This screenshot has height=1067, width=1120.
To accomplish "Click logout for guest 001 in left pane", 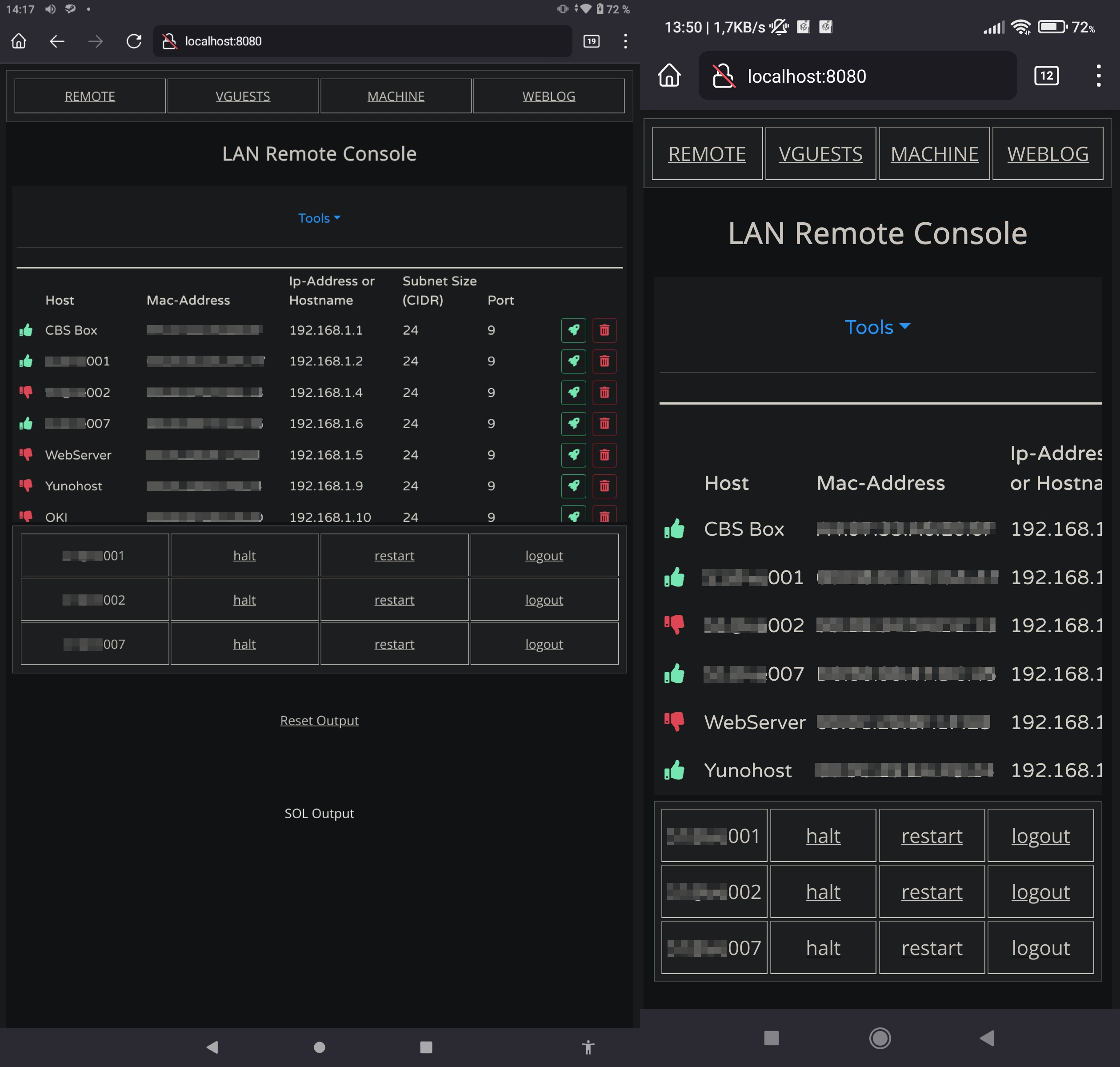I will click(544, 555).
